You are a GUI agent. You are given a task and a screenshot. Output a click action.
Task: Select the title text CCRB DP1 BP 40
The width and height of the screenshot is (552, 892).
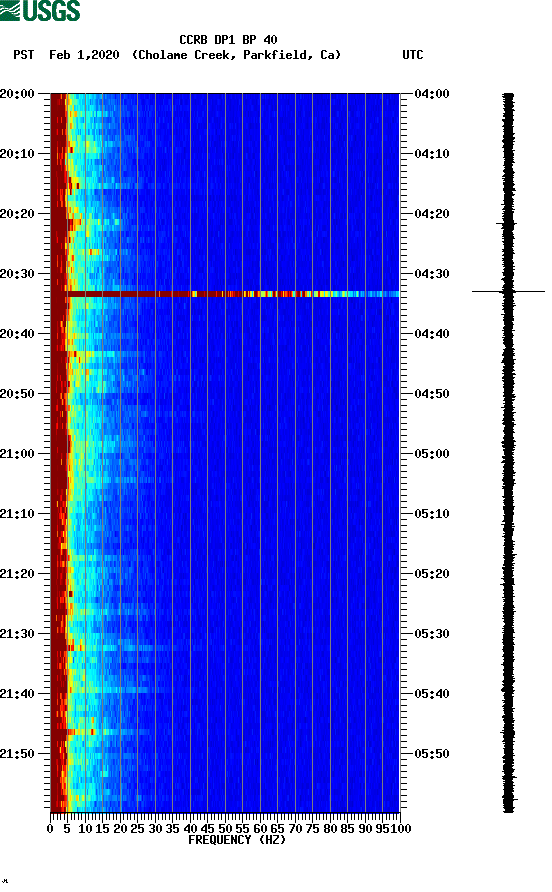tap(228, 40)
